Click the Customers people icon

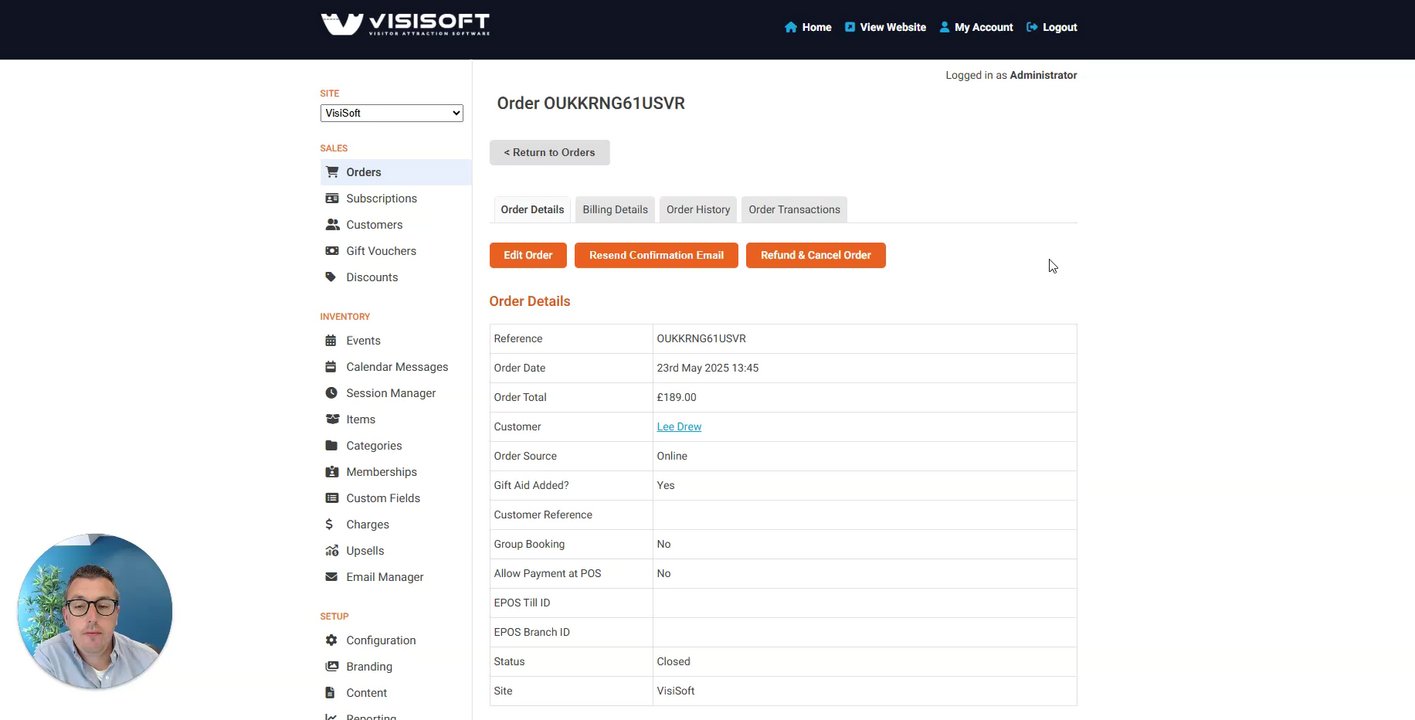tap(332, 225)
